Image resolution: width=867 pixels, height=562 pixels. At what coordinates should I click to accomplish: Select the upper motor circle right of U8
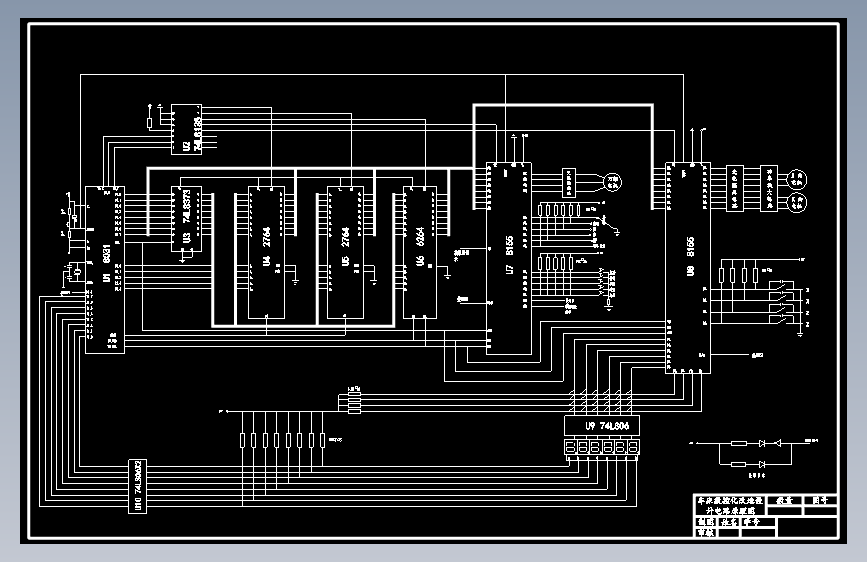[x=796, y=179]
